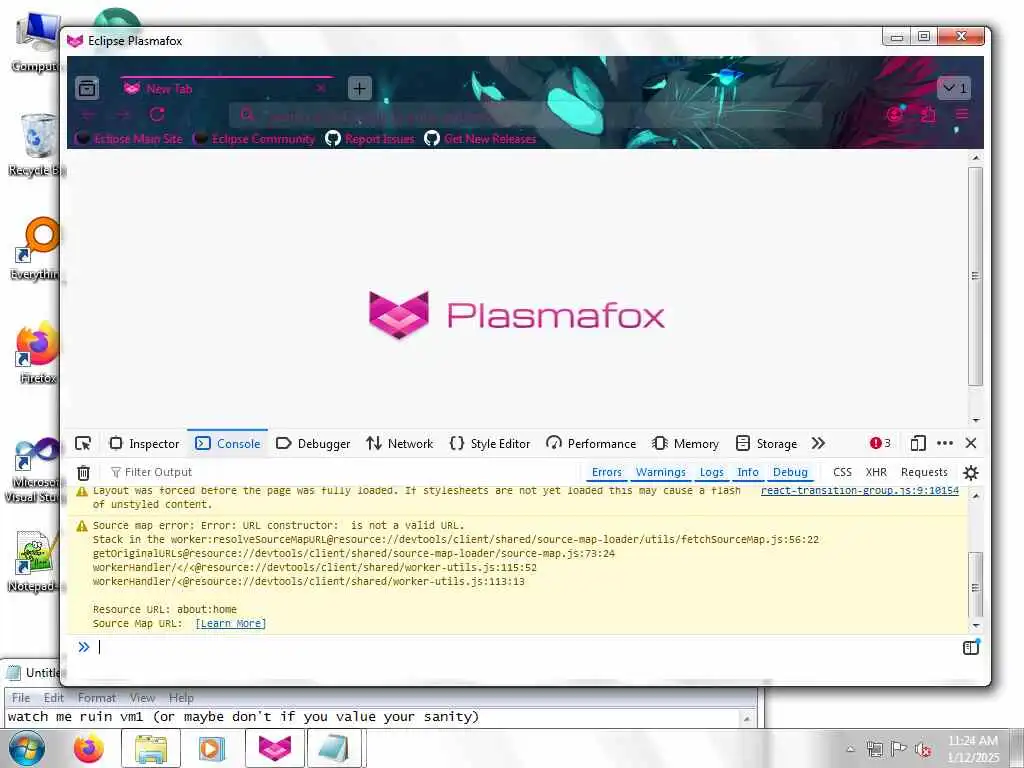Image resolution: width=1024 pixels, height=768 pixels.
Task: Open devtools three-dot options menu
Action: (x=945, y=443)
